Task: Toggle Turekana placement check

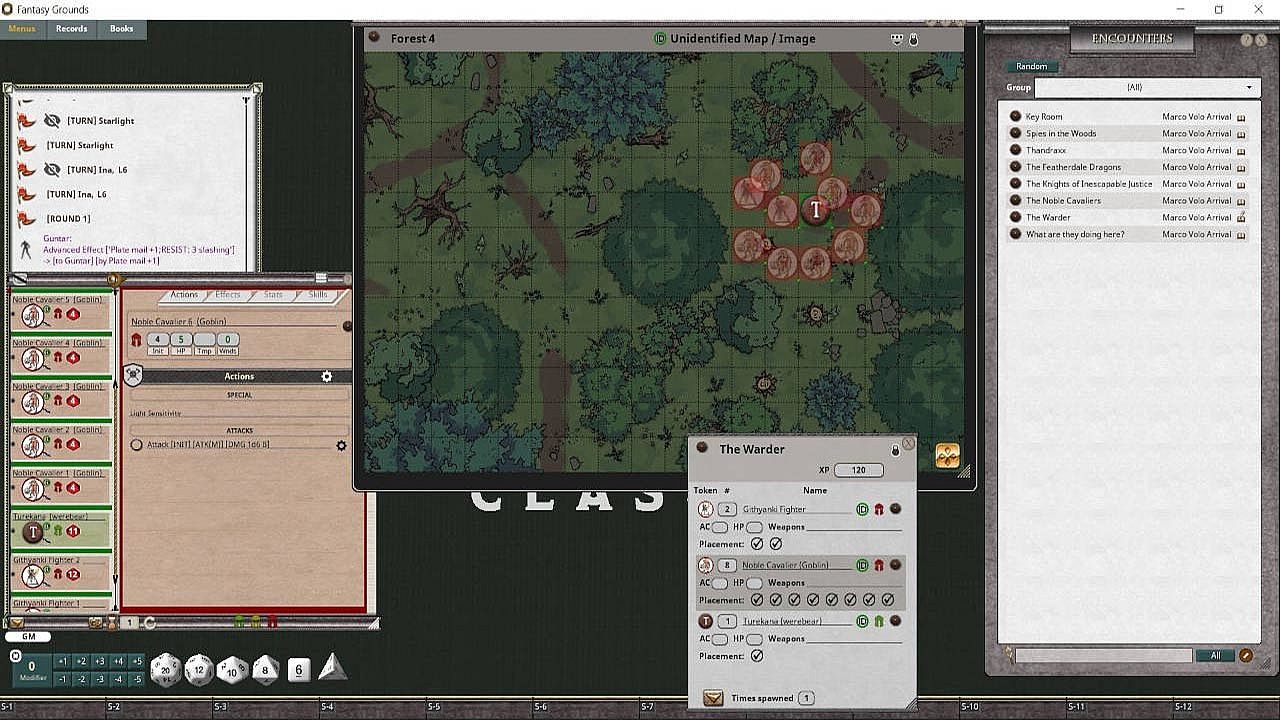Action: (757, 656)
